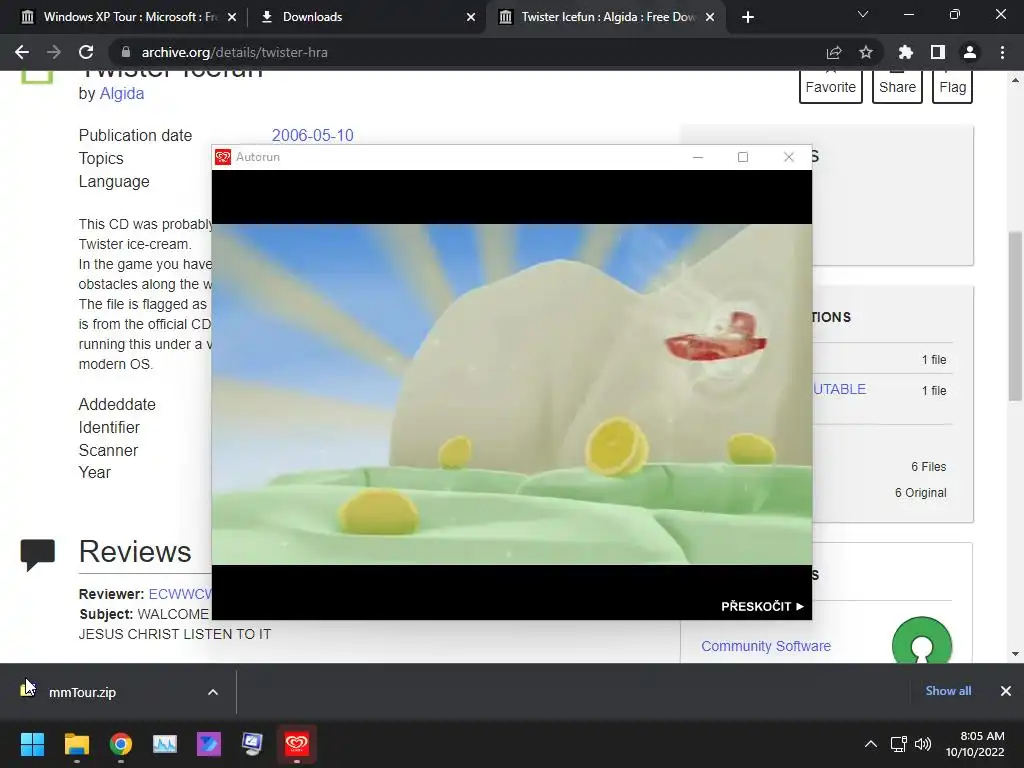Click the '6 Files' text

click(x=929, y=467)
